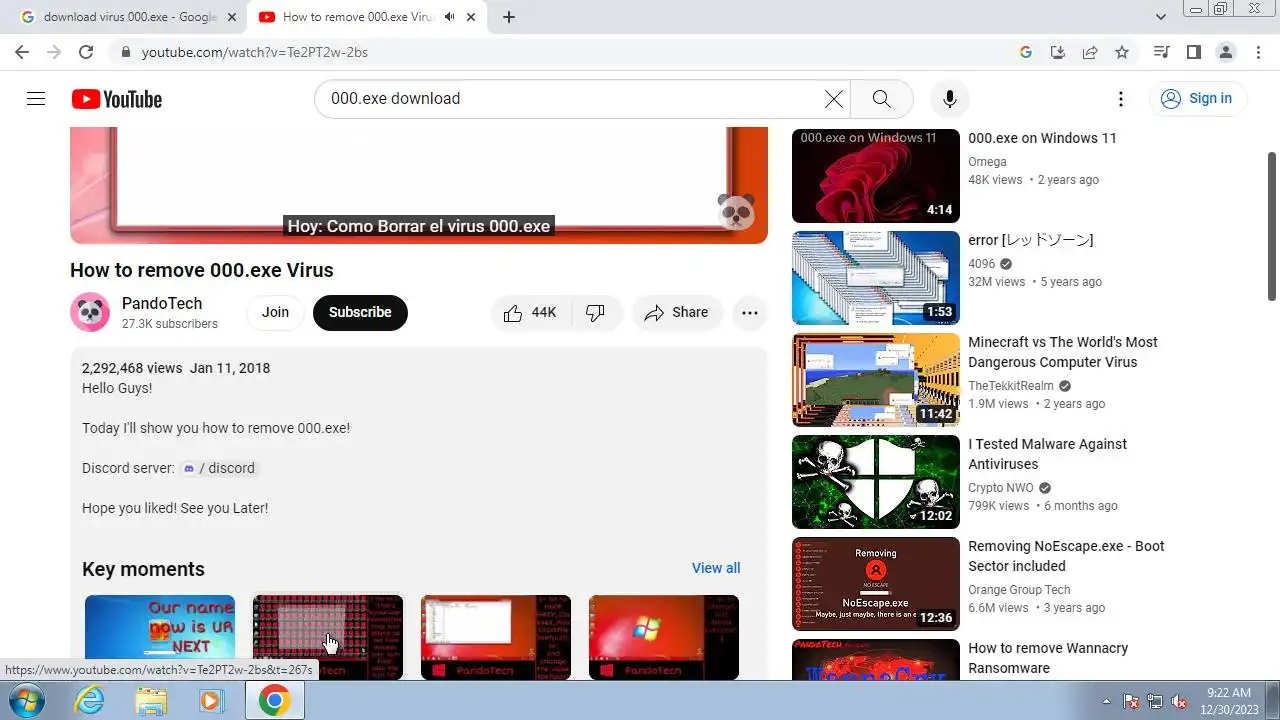Open media controls icon in Chrome toolbar
The width and height of the screenshot is (1280, 720).
(1161, 52)
